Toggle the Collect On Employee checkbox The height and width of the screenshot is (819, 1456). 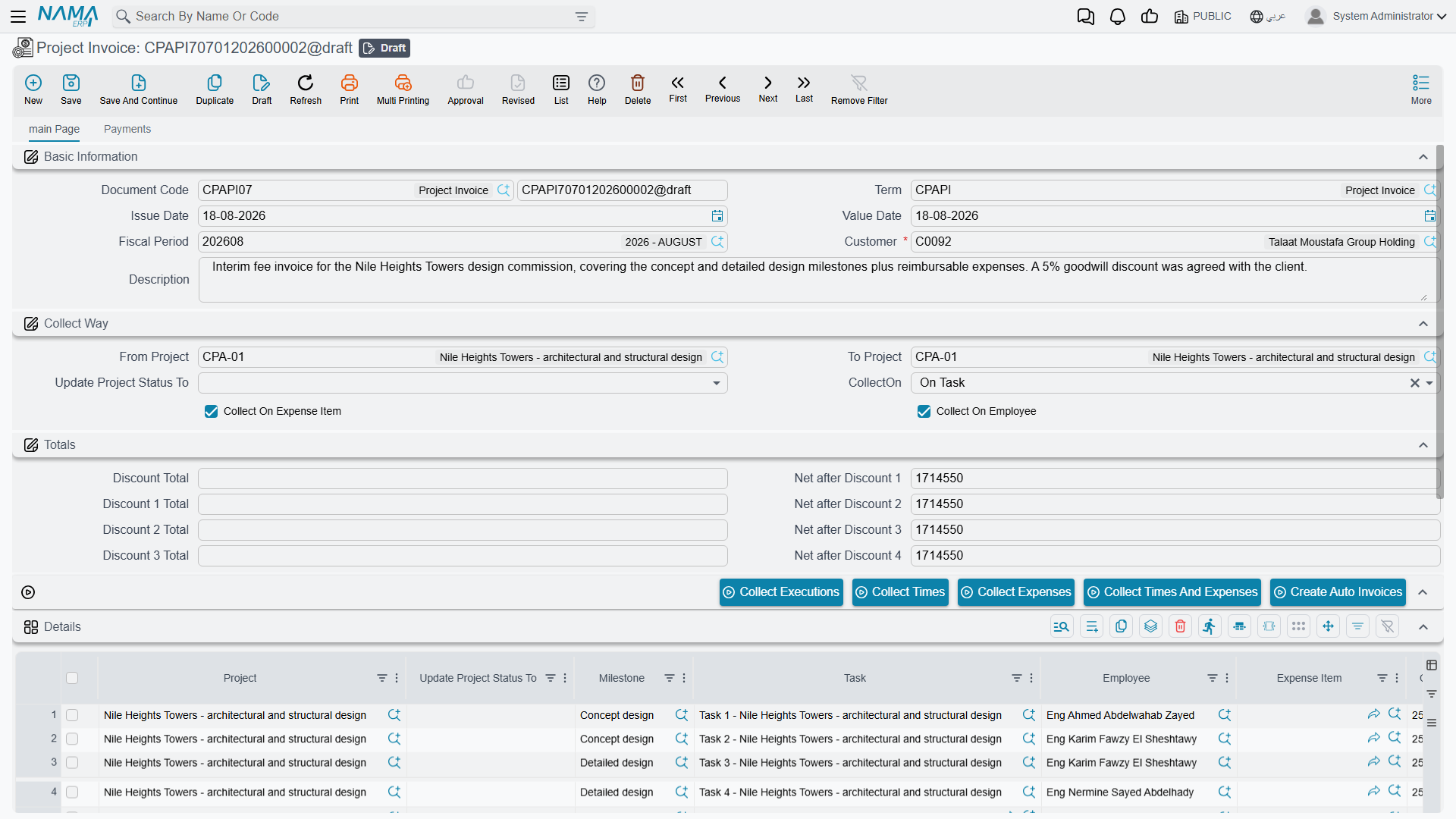tap(924, 412)
